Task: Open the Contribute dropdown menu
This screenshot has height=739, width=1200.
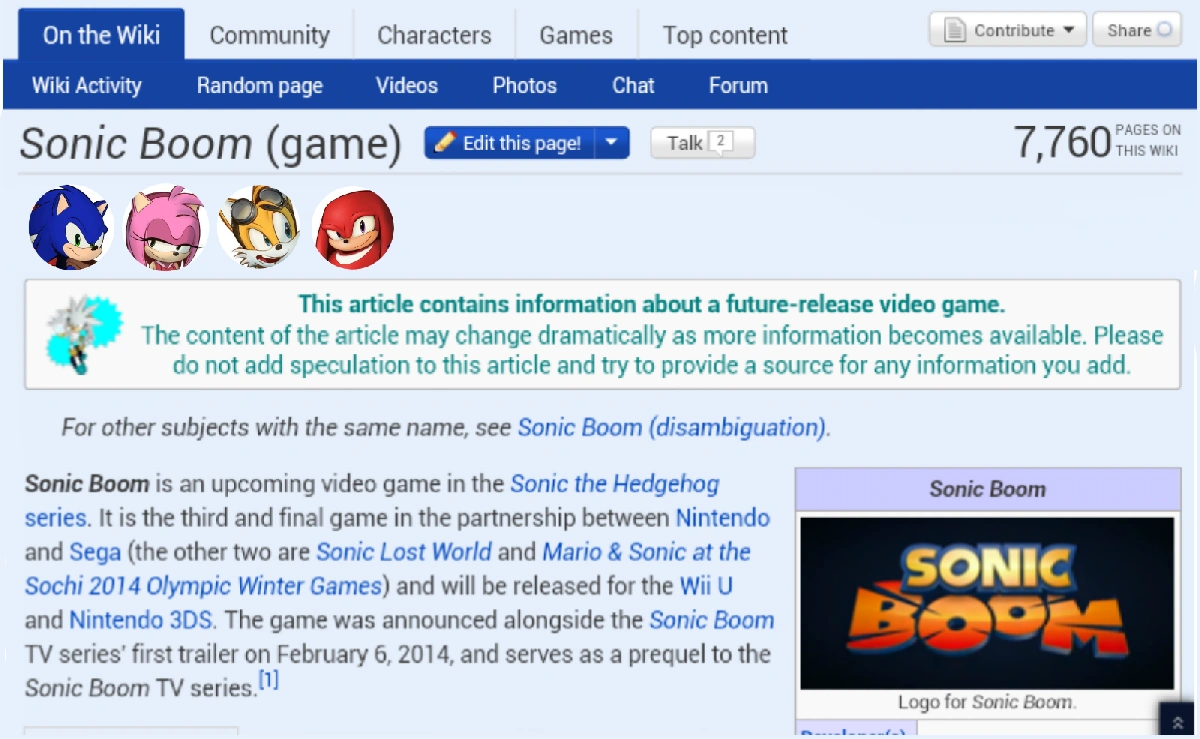Action: (1008, 30)
